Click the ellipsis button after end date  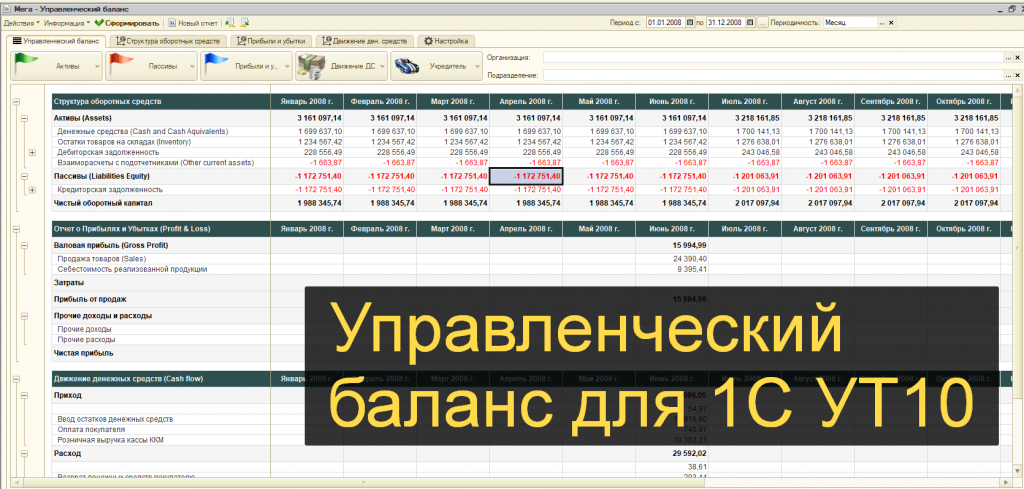click(762, 22)
